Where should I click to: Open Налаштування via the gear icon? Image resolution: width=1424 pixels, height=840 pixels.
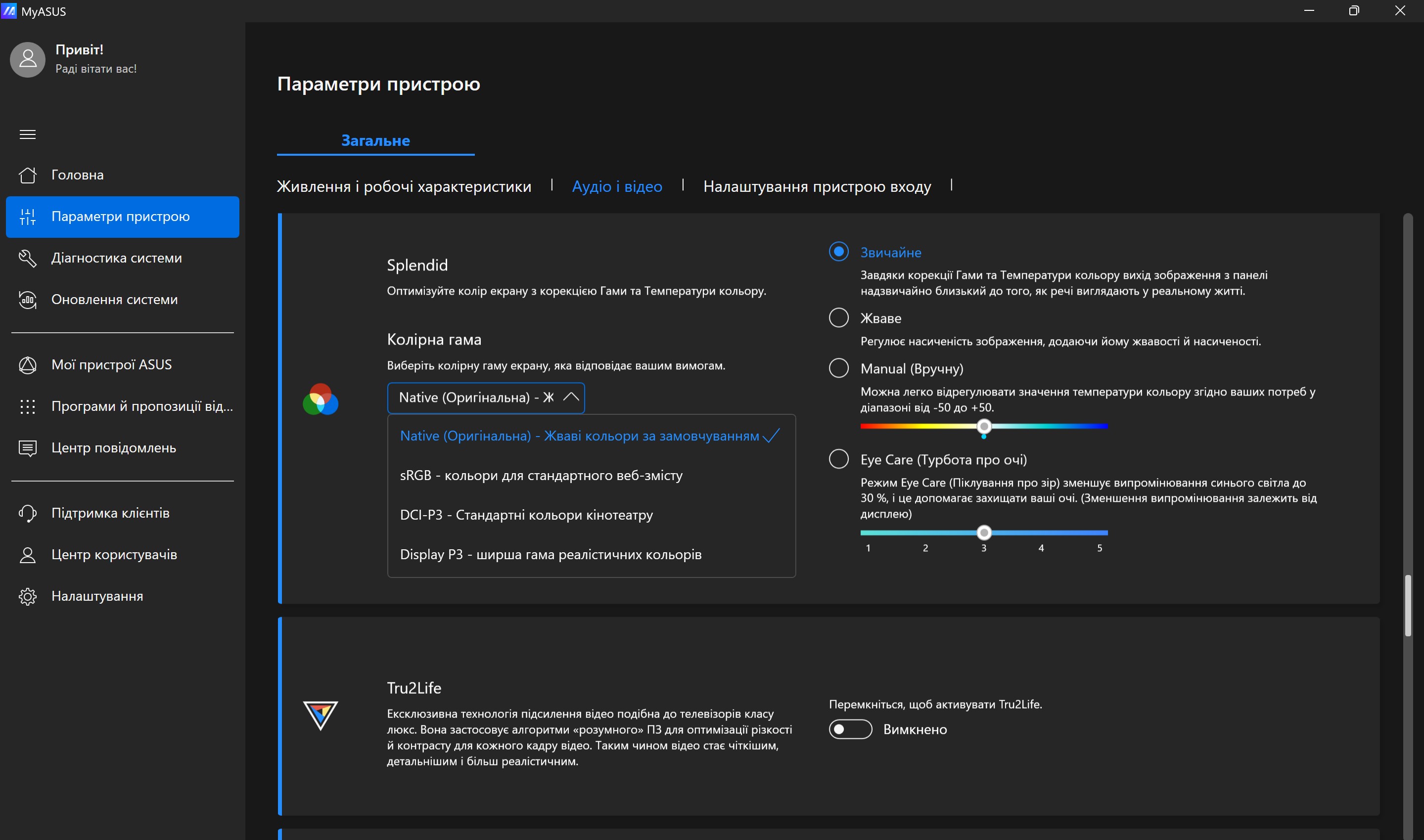click(x=27, y=596)
